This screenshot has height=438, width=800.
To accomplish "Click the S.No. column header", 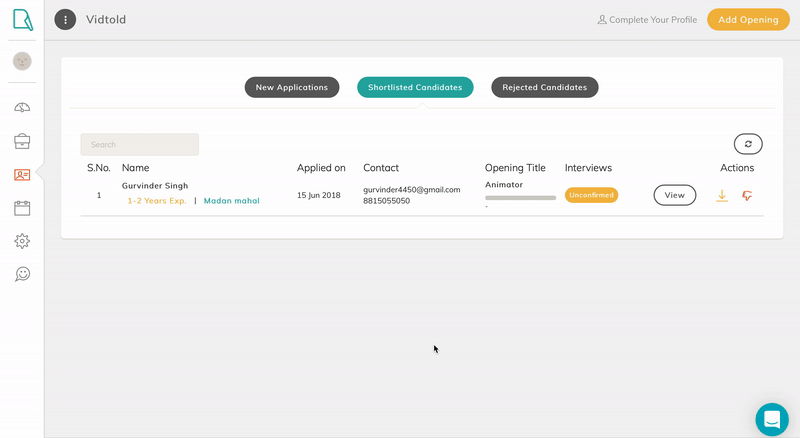I will tap(98, 167).
